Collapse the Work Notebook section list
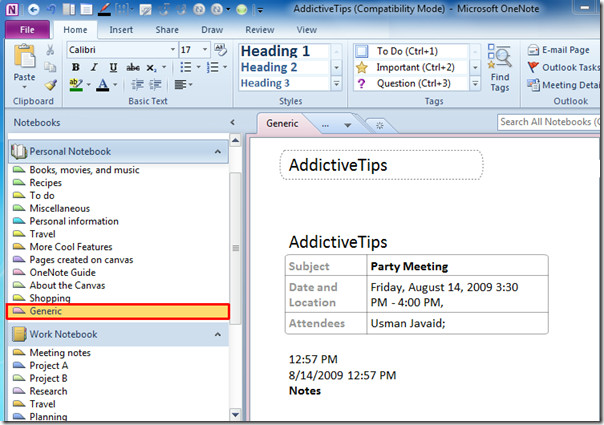The height and width of the screenshot is (425, 604). pyautogui.click(x=218, y=334)
